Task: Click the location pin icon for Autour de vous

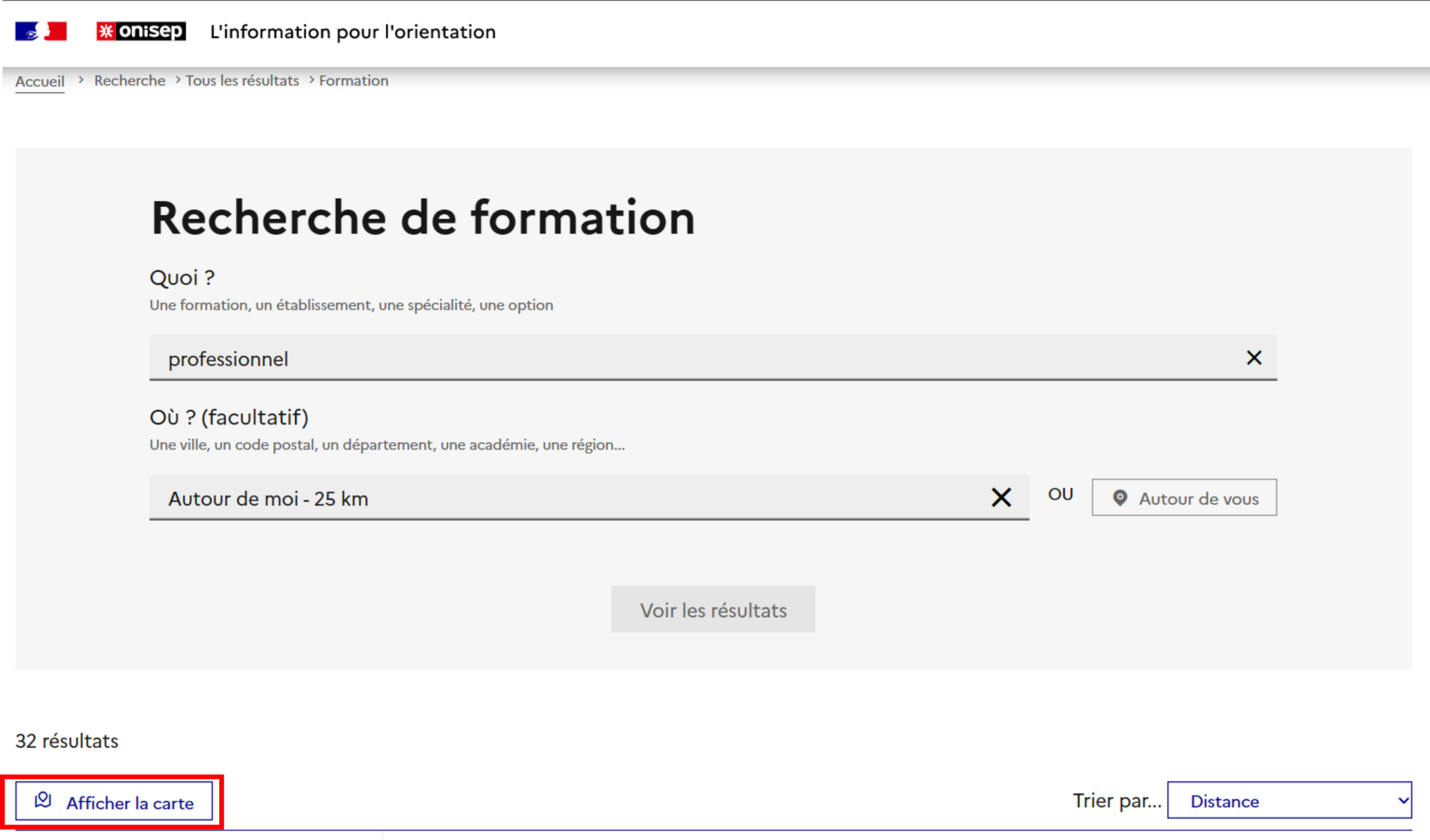Action: (1120, 498)
